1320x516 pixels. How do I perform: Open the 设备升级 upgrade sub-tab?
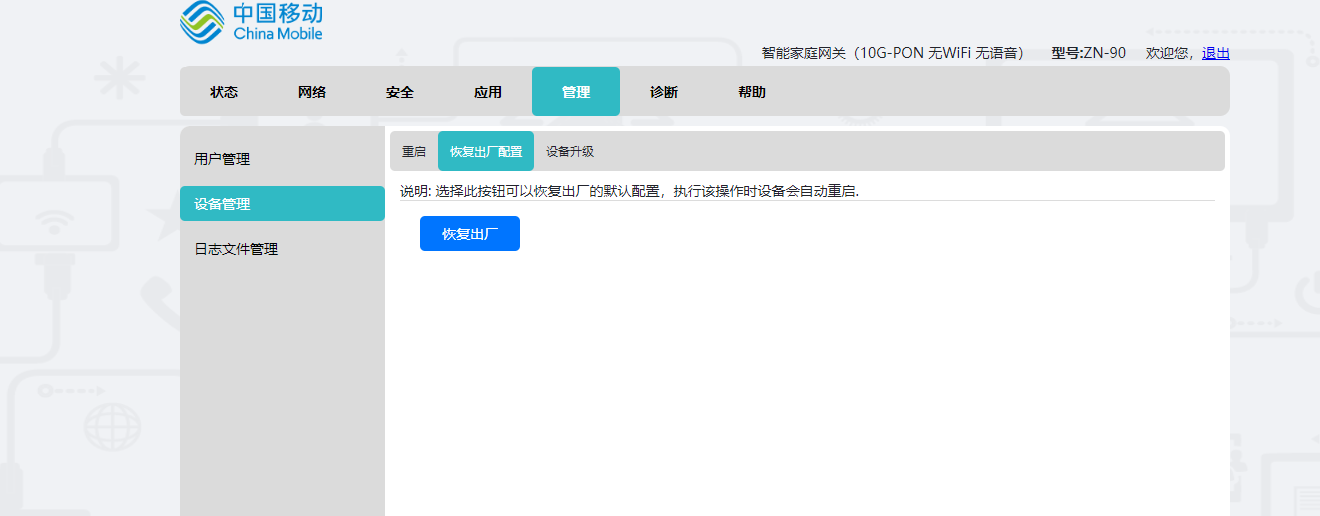(x=570, y=151)
